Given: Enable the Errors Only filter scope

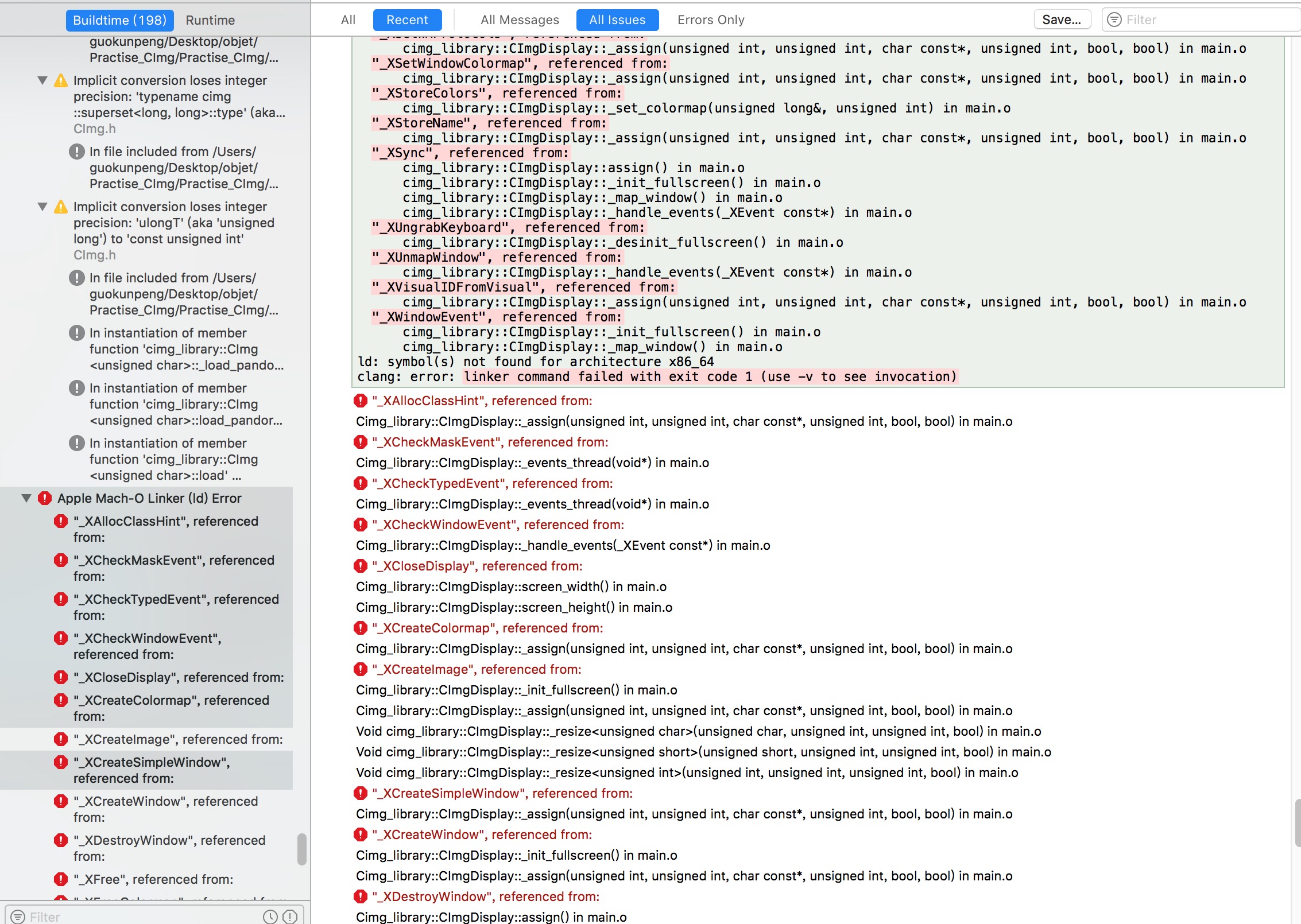Looking at the screenshot, I should click(710, 20).
